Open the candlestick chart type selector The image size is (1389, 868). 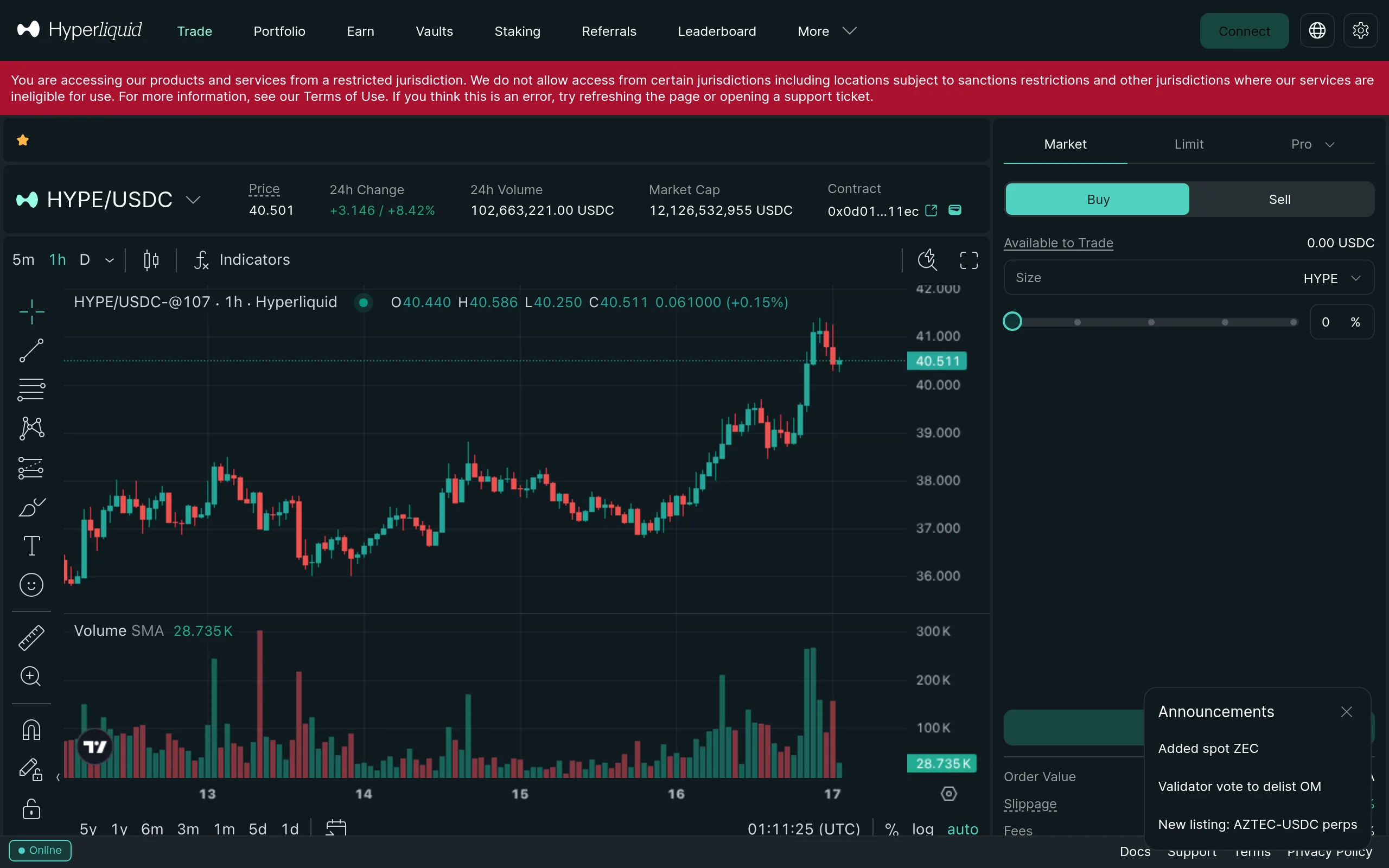coord(151,260)
